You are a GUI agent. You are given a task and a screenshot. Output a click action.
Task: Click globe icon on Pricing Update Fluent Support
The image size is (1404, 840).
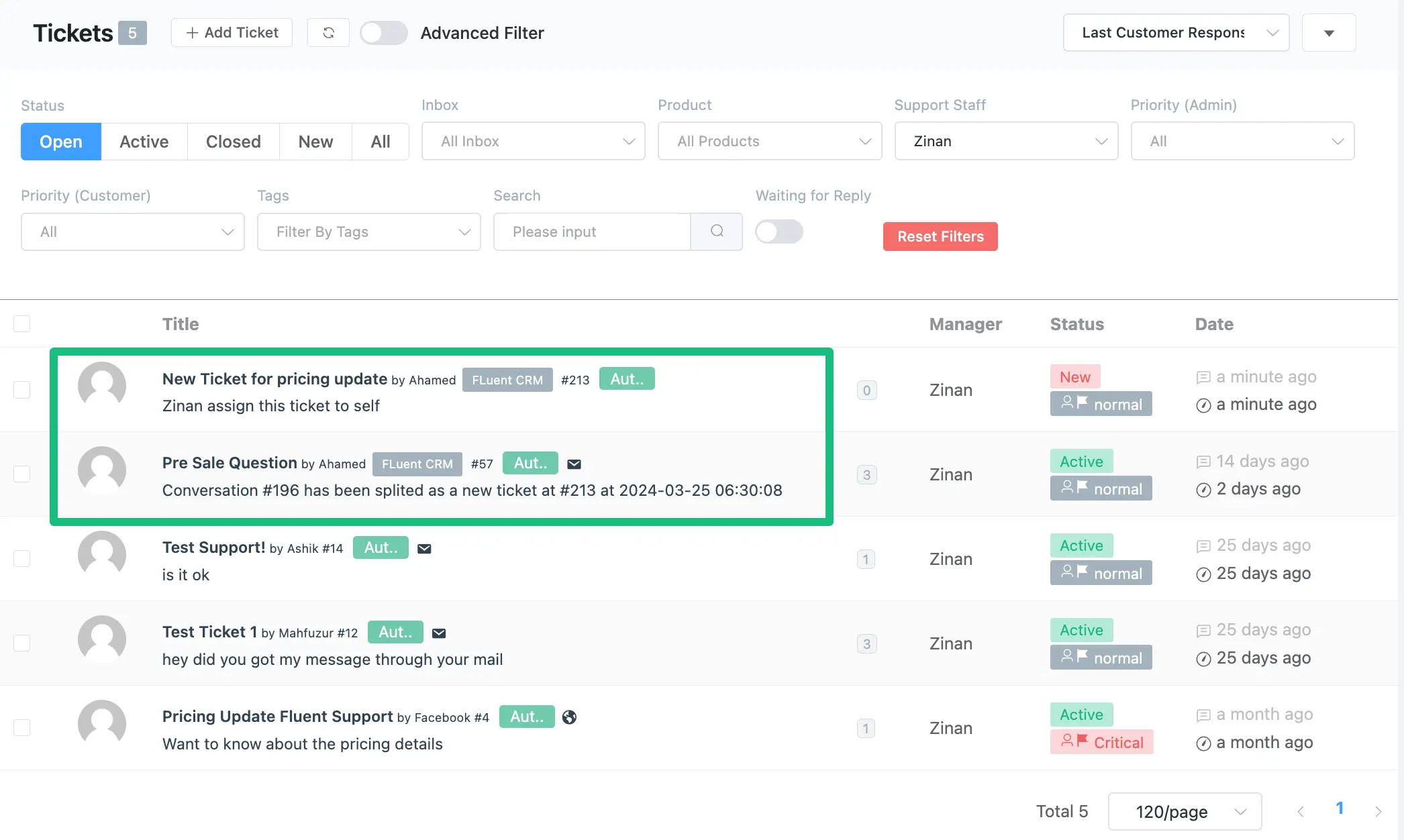coord(569,717)
